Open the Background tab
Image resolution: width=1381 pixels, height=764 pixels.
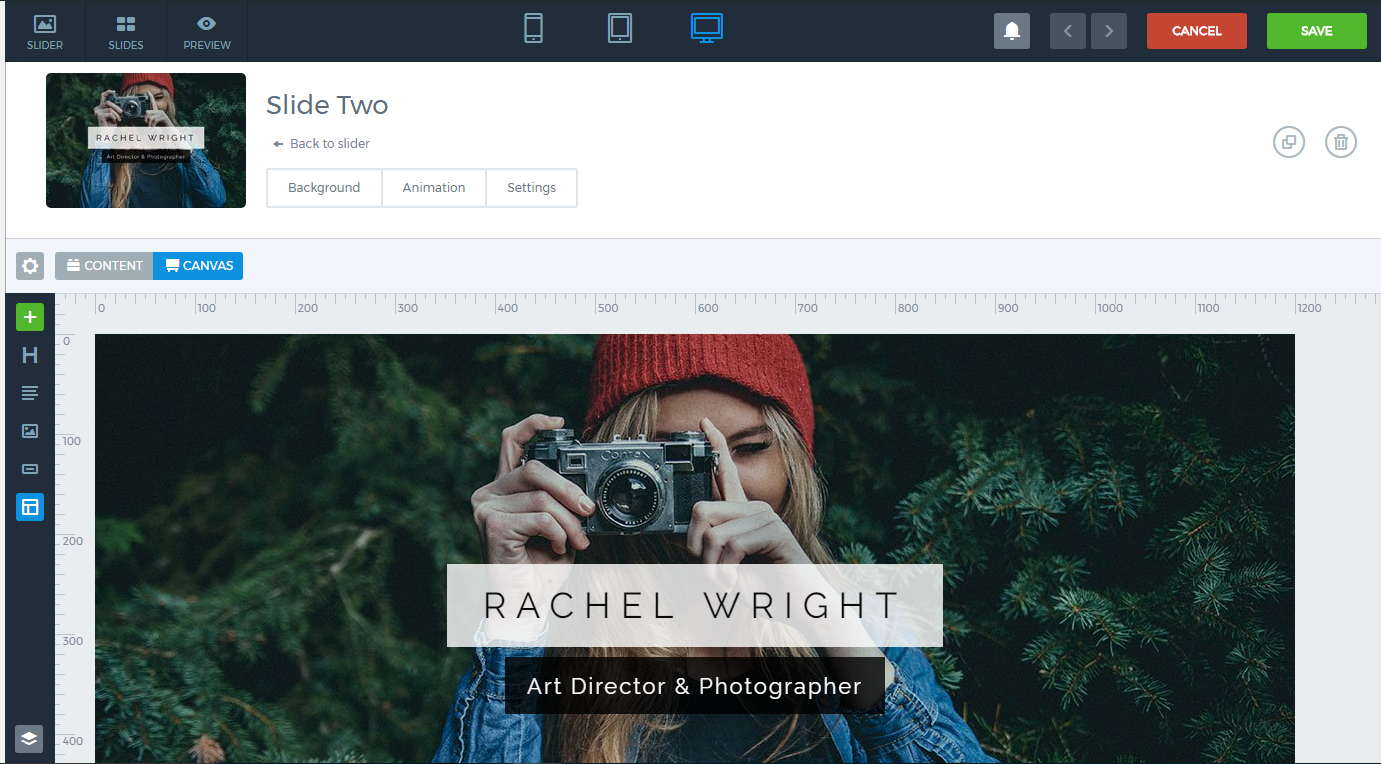tap(324, 188)
